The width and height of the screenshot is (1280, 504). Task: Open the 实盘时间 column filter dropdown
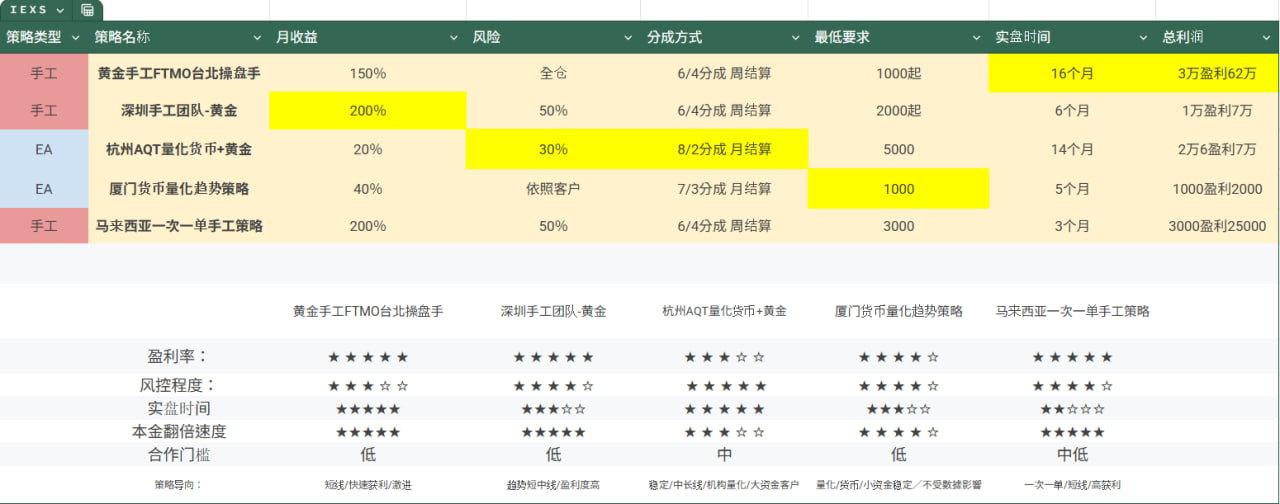(x=1144, y=38)
